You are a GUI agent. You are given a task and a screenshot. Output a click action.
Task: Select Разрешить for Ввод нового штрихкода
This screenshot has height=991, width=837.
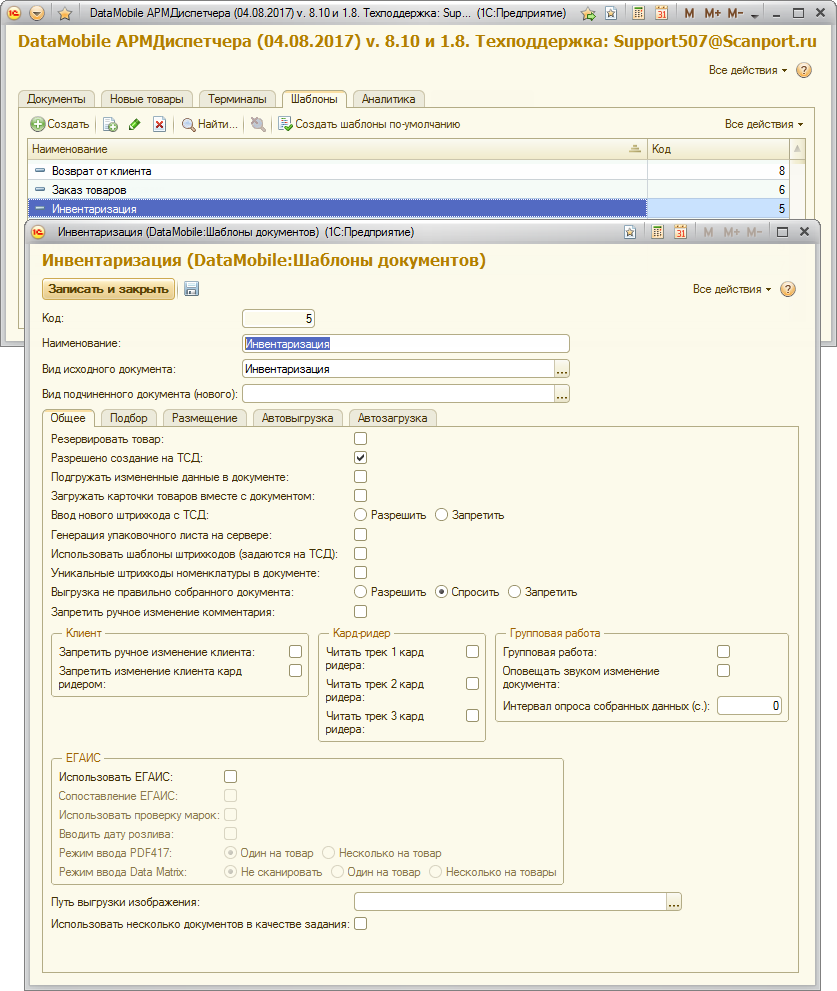click(360, 515)
